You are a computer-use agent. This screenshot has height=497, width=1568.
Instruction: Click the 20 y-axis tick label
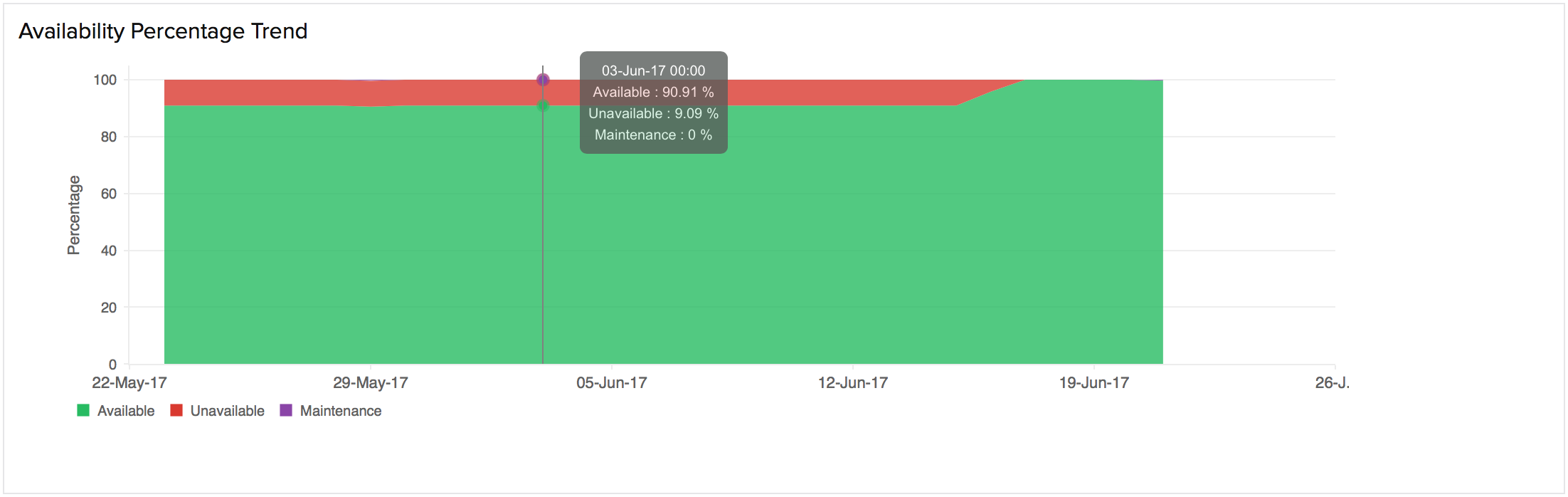tap(109, 308)
